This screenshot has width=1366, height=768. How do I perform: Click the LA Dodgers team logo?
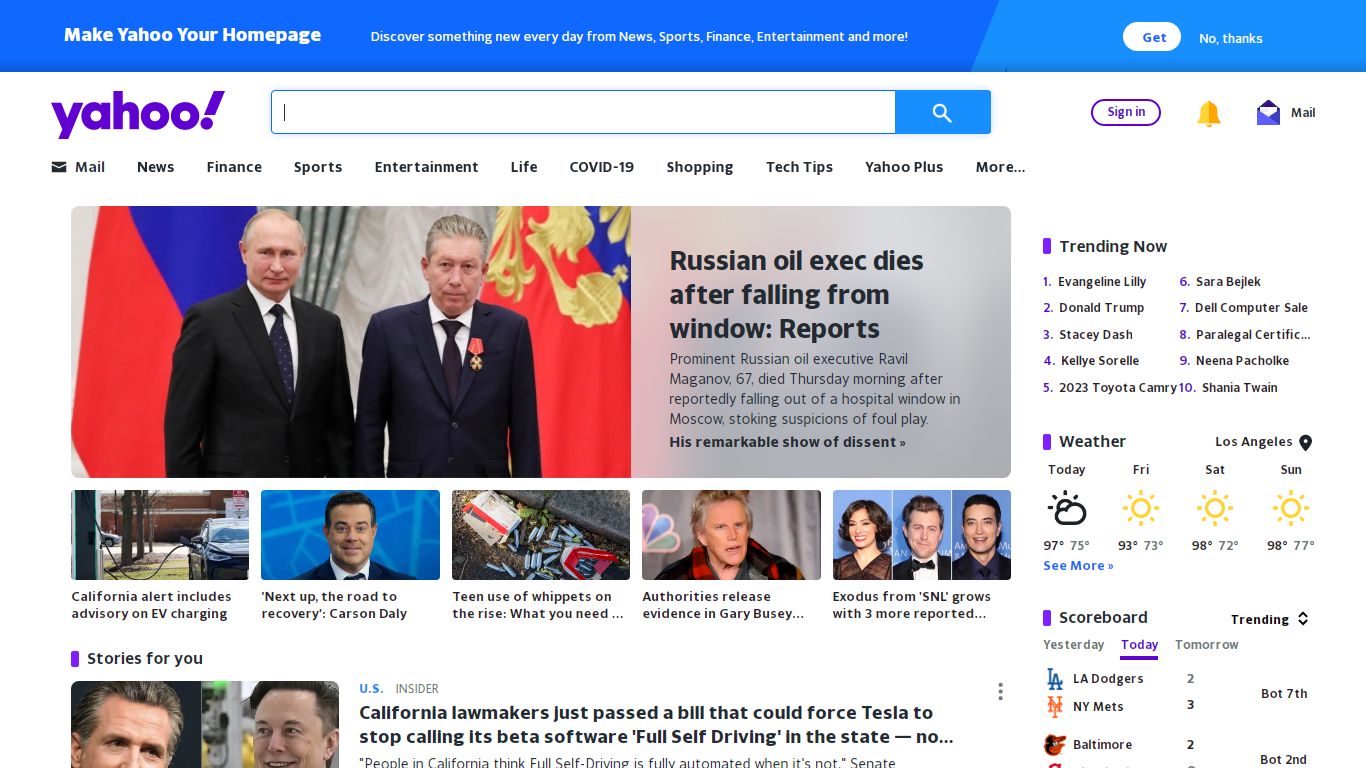coord(1054,679)
